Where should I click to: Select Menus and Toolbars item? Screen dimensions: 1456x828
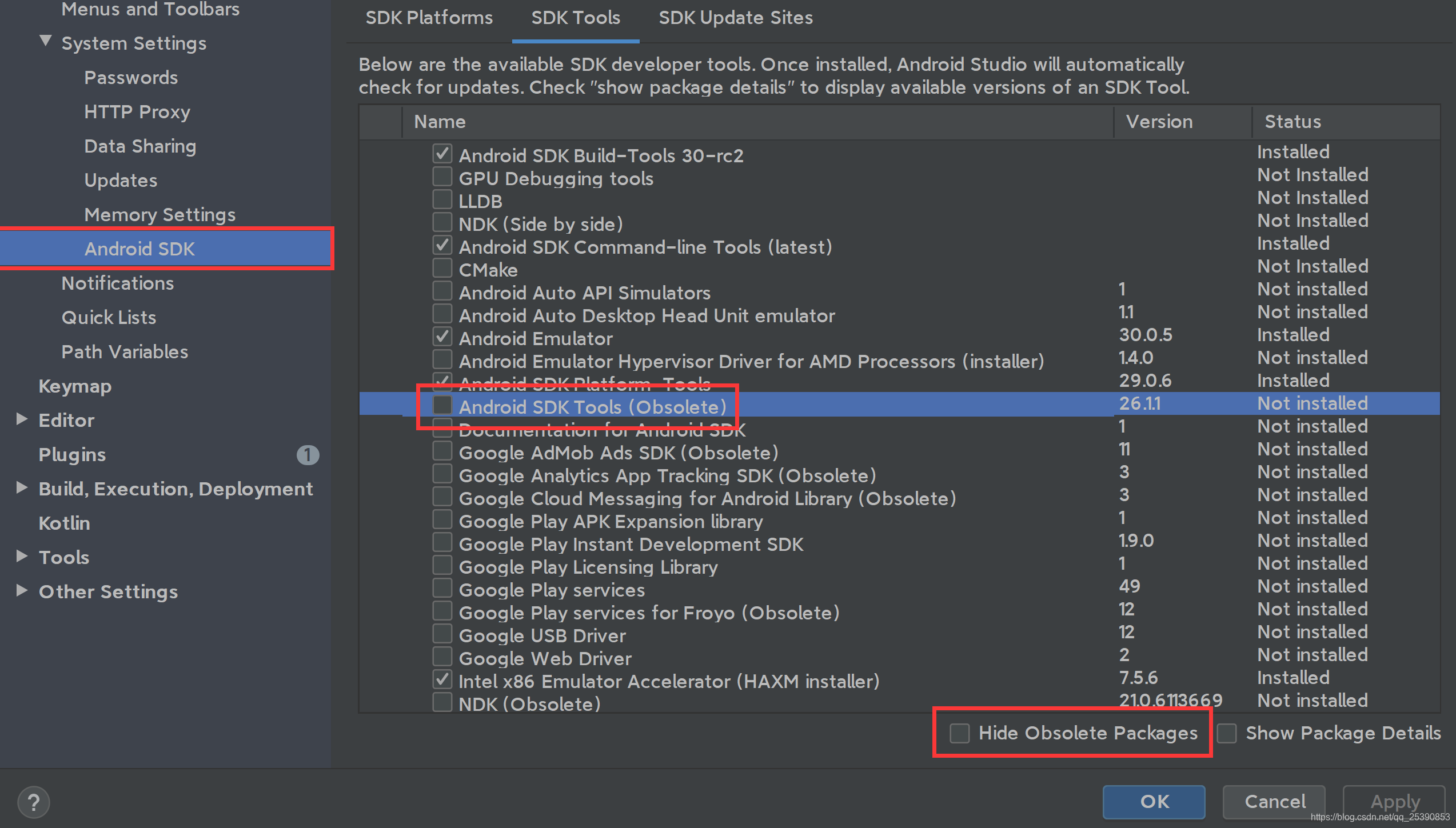point(150,9)
